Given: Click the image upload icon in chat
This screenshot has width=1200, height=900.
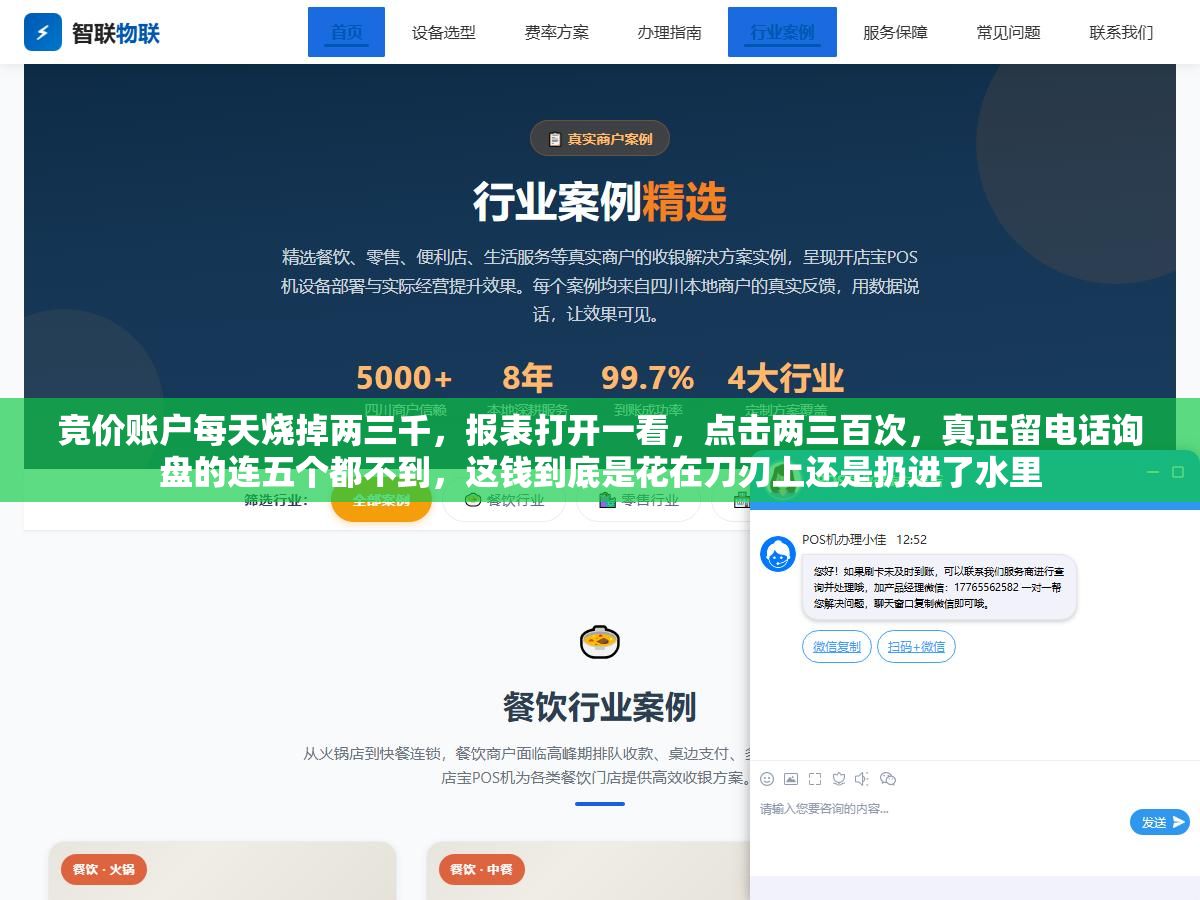Looking at the screenshot, I should pos(791,778).
